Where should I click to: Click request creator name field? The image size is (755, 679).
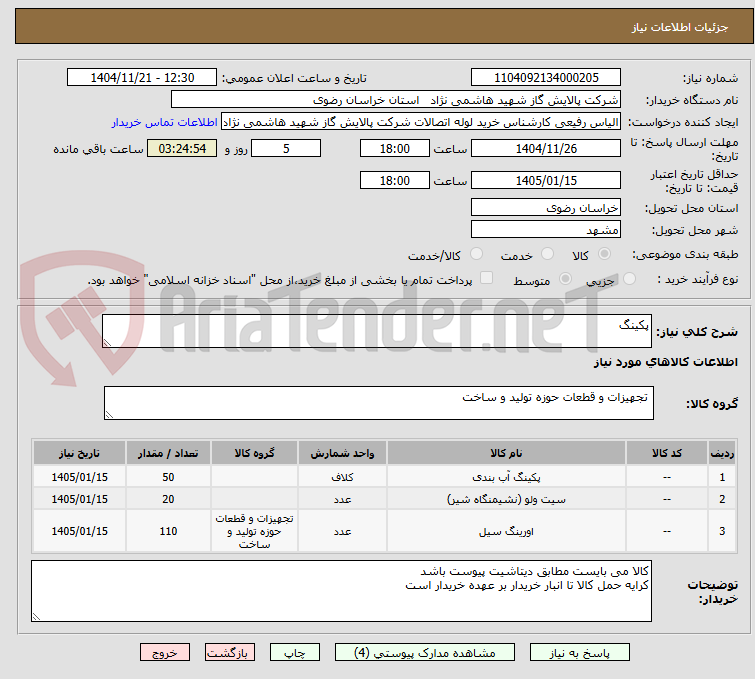tap(421, 122)
